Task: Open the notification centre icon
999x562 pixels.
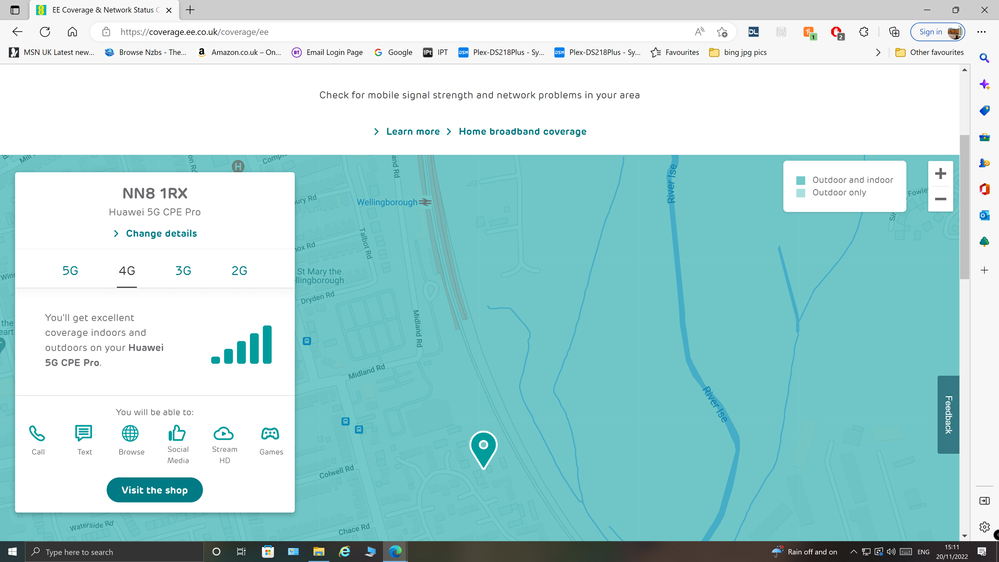Action: tap(982, 552)
